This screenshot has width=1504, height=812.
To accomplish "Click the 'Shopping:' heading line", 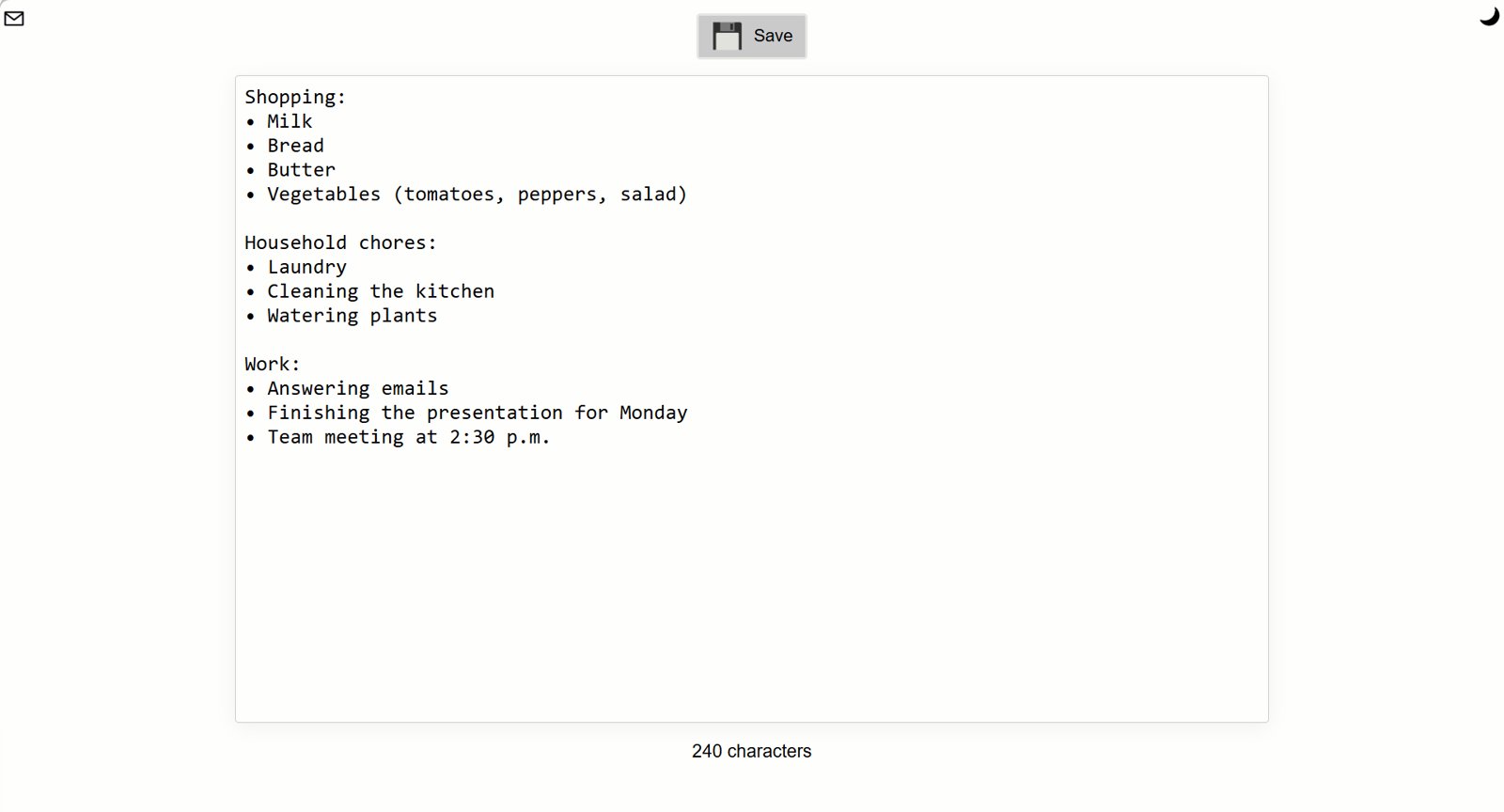I will [x=295, y=97].
